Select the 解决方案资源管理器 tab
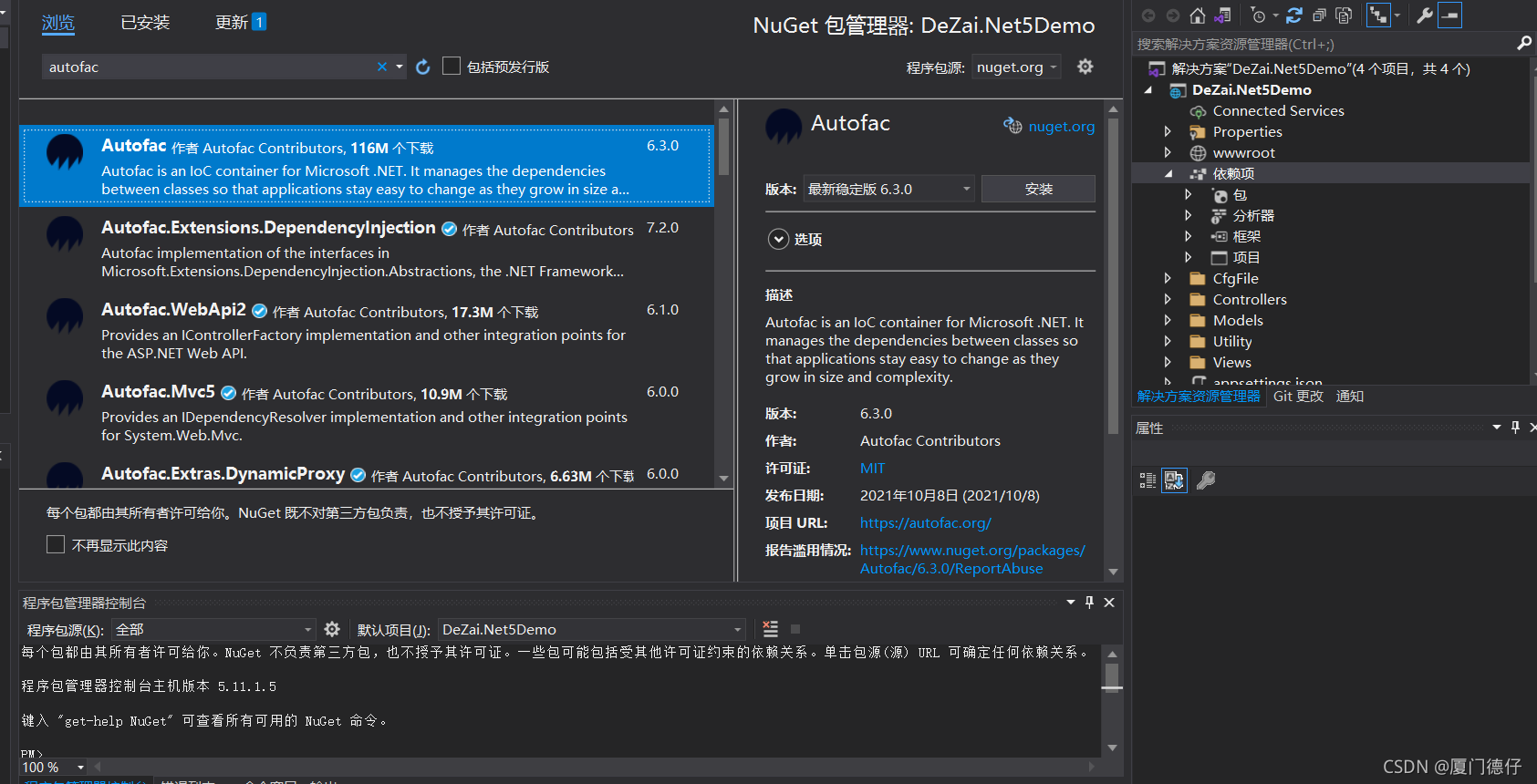Screen dimensions: 1537x784 (1199, 396)
